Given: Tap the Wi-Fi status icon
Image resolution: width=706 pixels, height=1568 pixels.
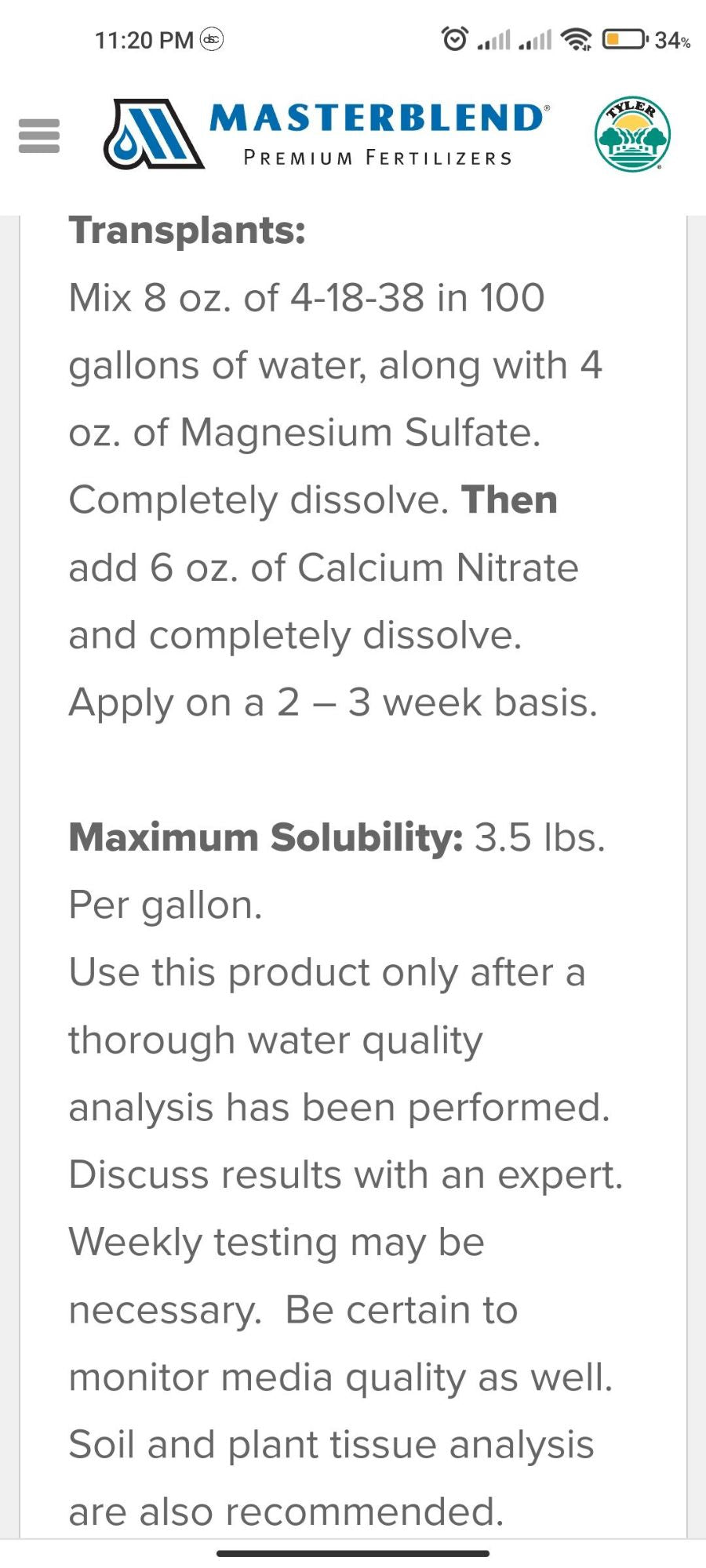Looking at the screenshot, I should click(579, 38).
